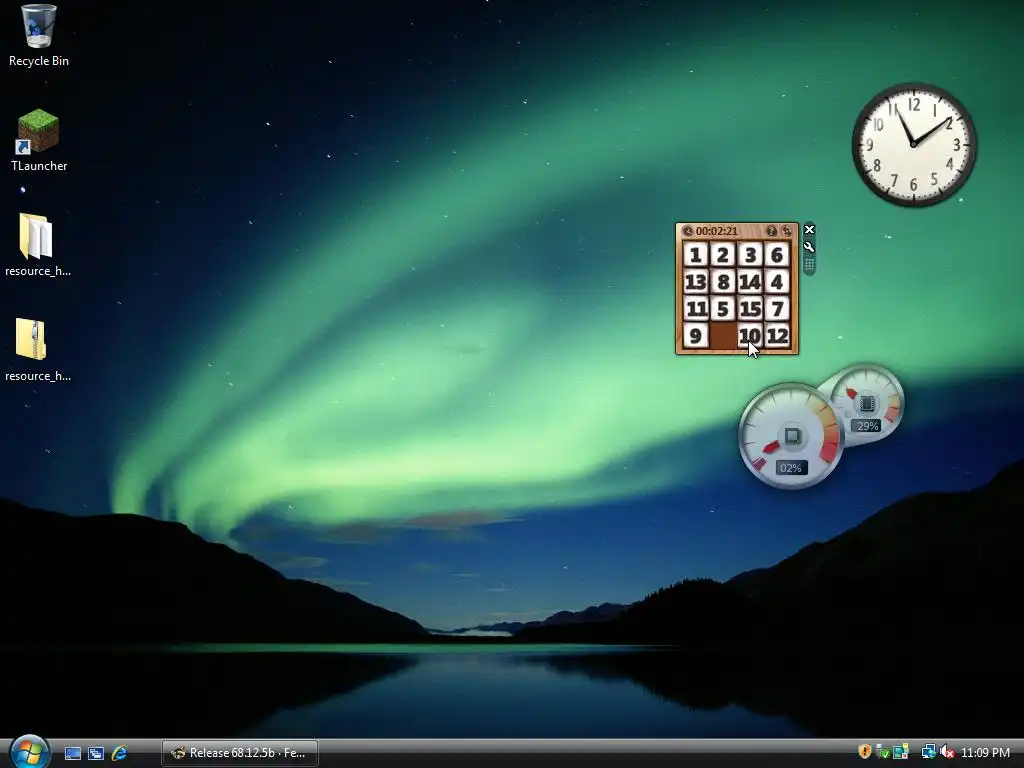
Task: Click the Windows Sidebar tray icon
Action: 901,752
